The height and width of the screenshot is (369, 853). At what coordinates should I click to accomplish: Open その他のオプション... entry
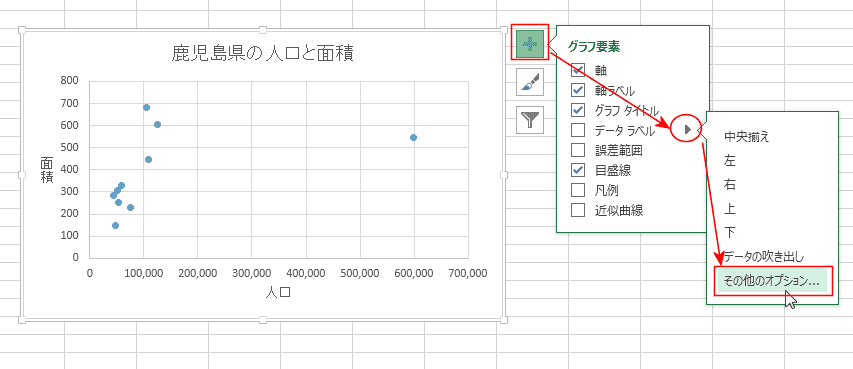tap(772, 281)
